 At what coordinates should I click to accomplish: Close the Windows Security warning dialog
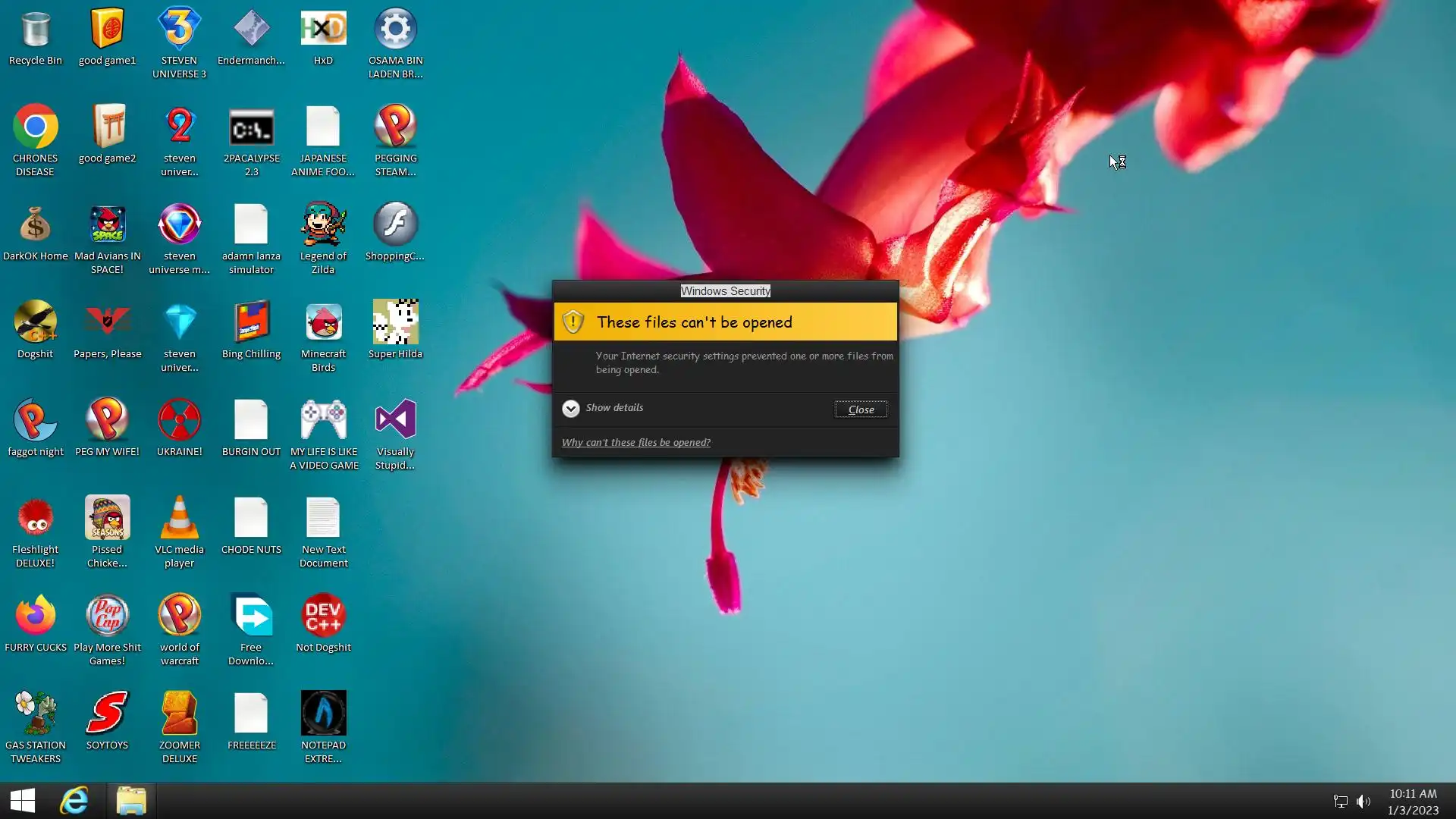click(x=861, y=409)
